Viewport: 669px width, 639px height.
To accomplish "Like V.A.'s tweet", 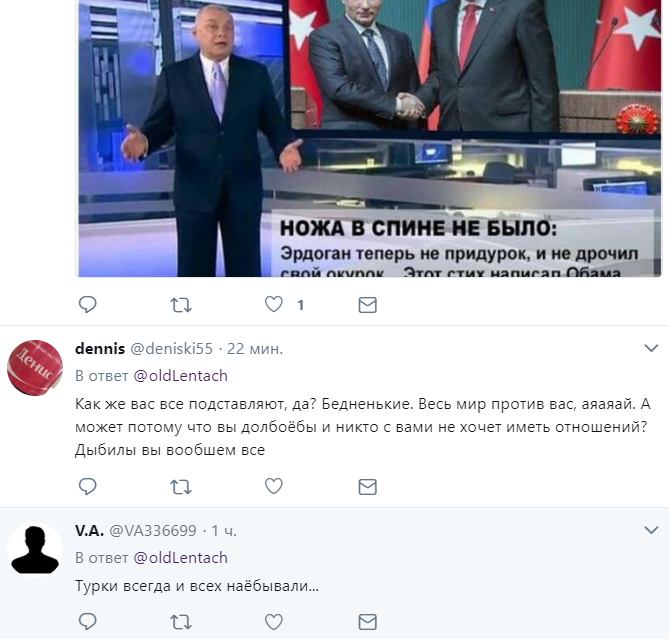I will pyautogui.click(x=274, y=622).
